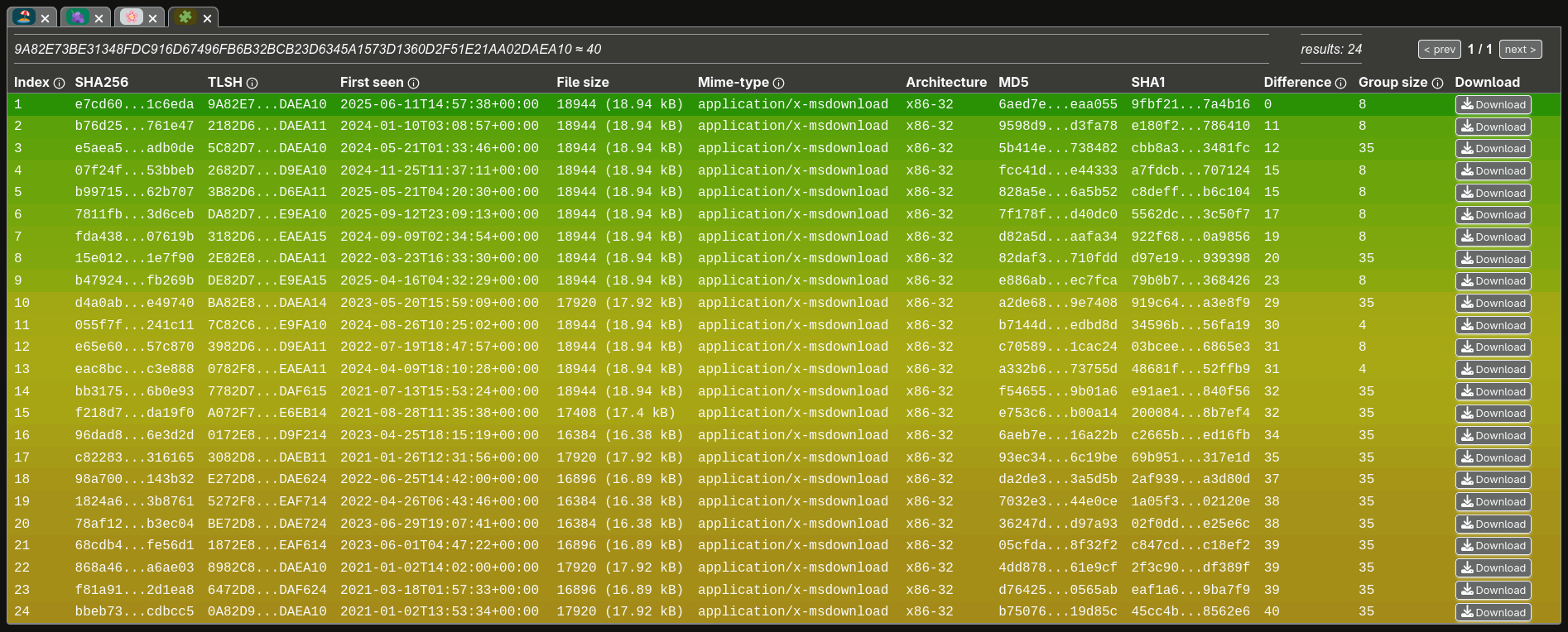Download sample d4a0ab...e49740 in row 10
The image size is (1568, 632).
point(1493,304)
